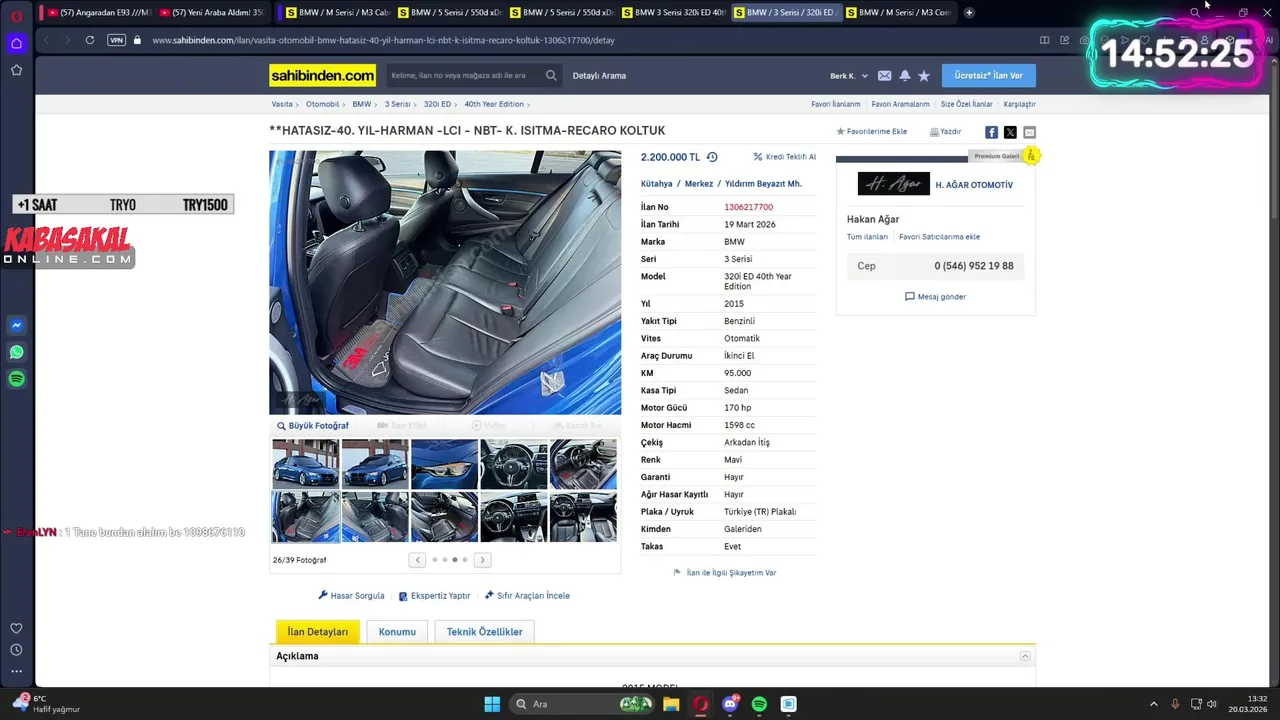The height and width of the screenshot is (720, 1280).
Task: Open the messages envelope icon in header
Action: tap(884, 76)
